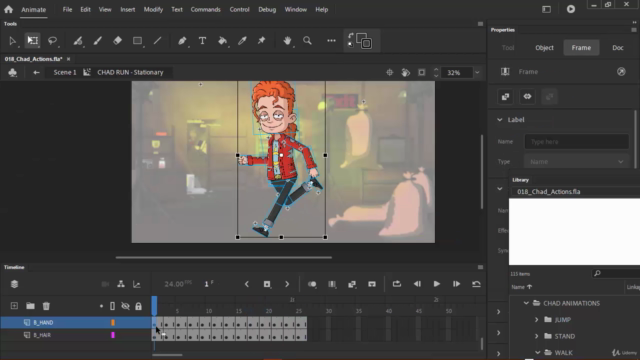
Task: Collapse the Label section
Action: [x=500, y=120]
